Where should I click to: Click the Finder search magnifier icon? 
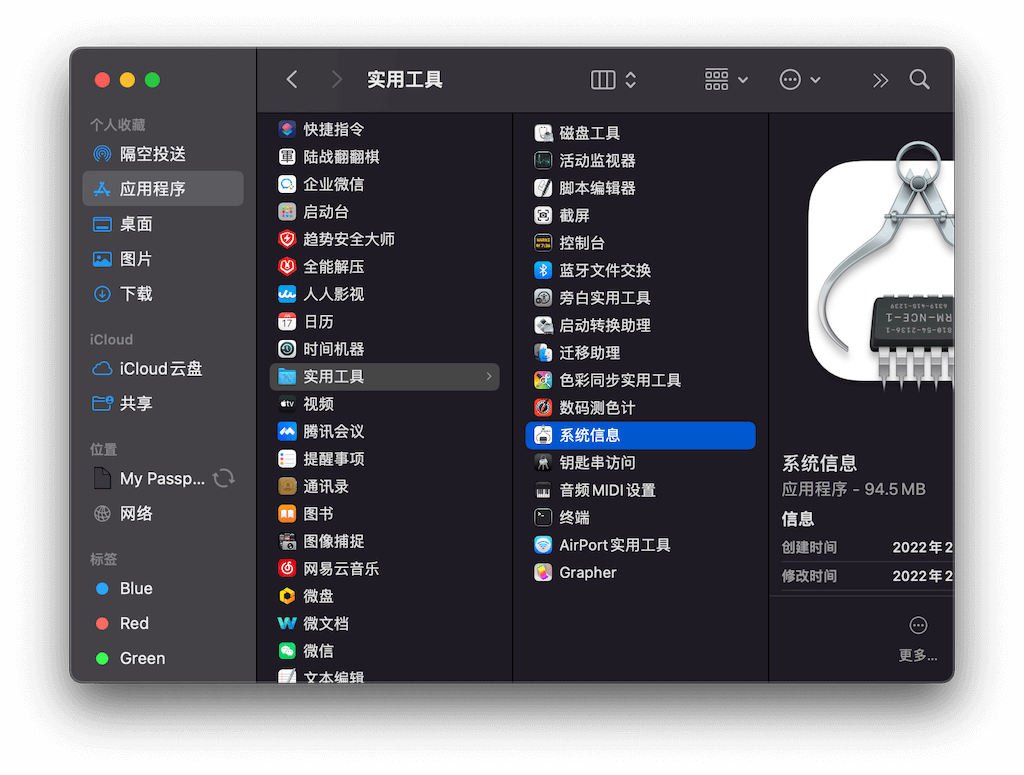(919, 80)
